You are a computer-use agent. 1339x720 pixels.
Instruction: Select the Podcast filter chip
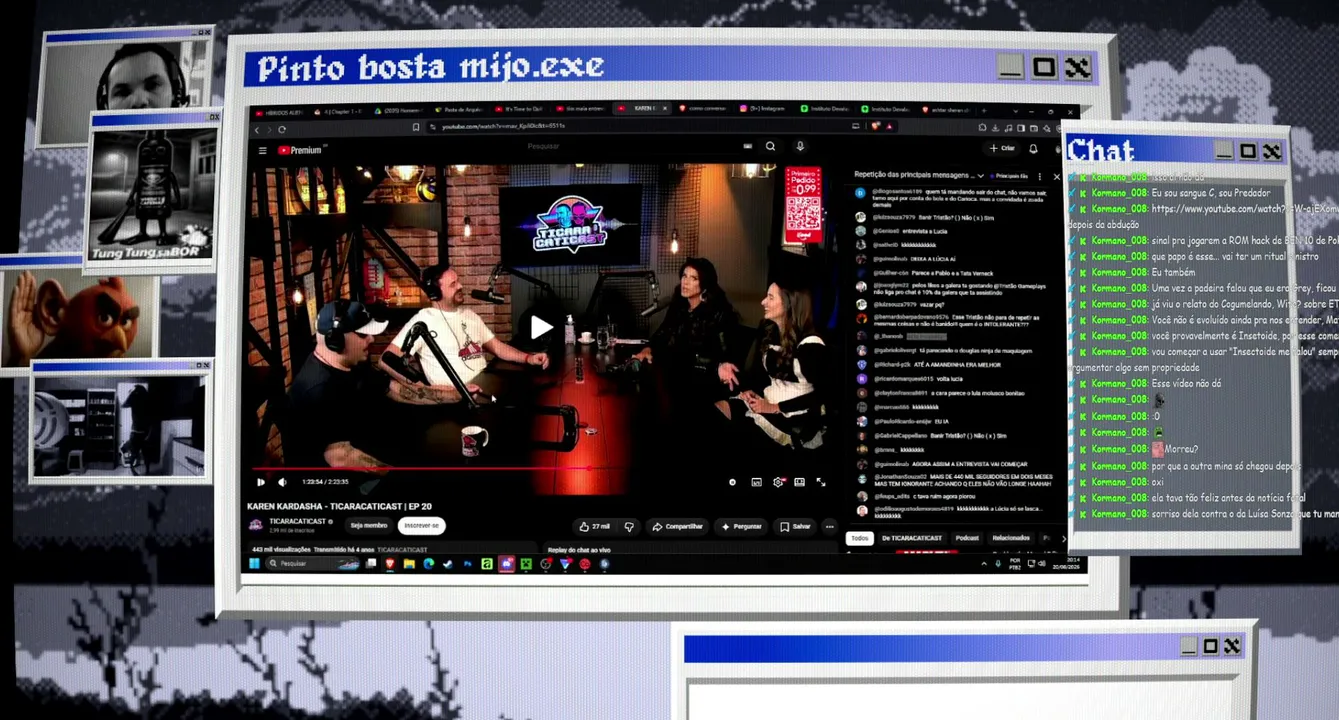(x=967, y=538)
